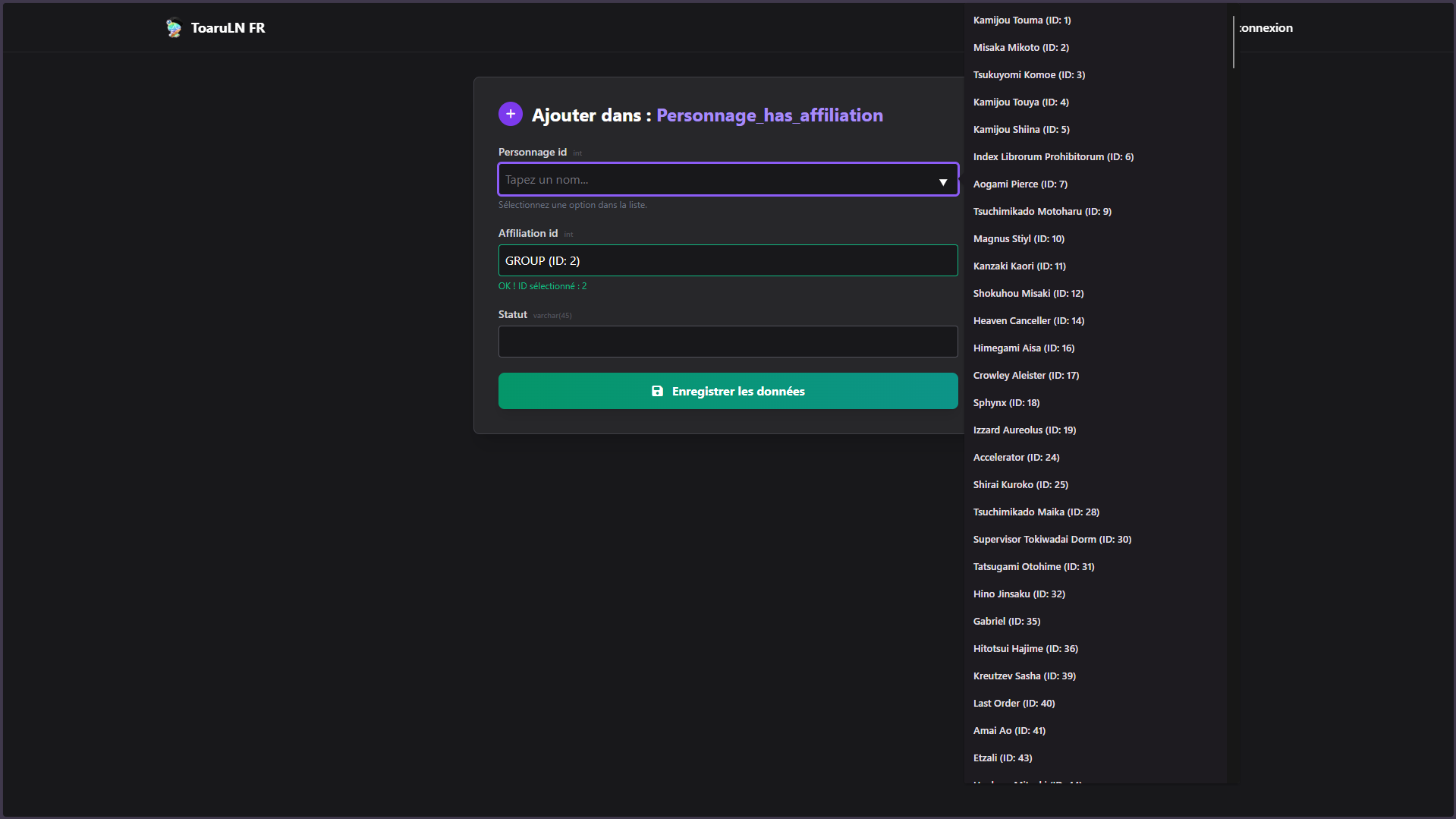The width and height of the screenshot is (1456, 819).
Task: Click the save icon on Enregistrer button
Action: coord(657,391)
